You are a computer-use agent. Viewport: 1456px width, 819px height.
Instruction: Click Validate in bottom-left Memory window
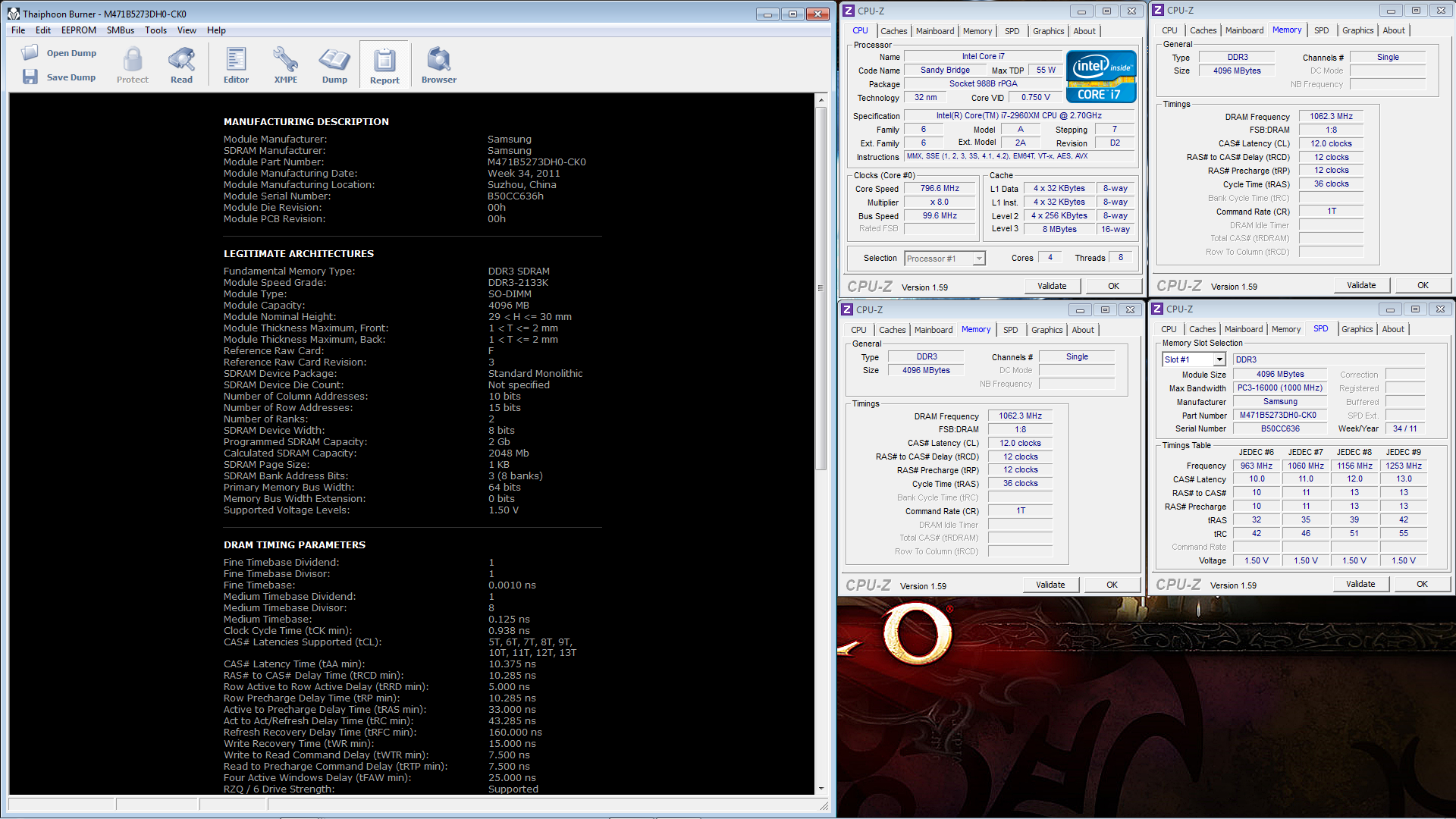pyautogui.click(x=1050, y=585)
